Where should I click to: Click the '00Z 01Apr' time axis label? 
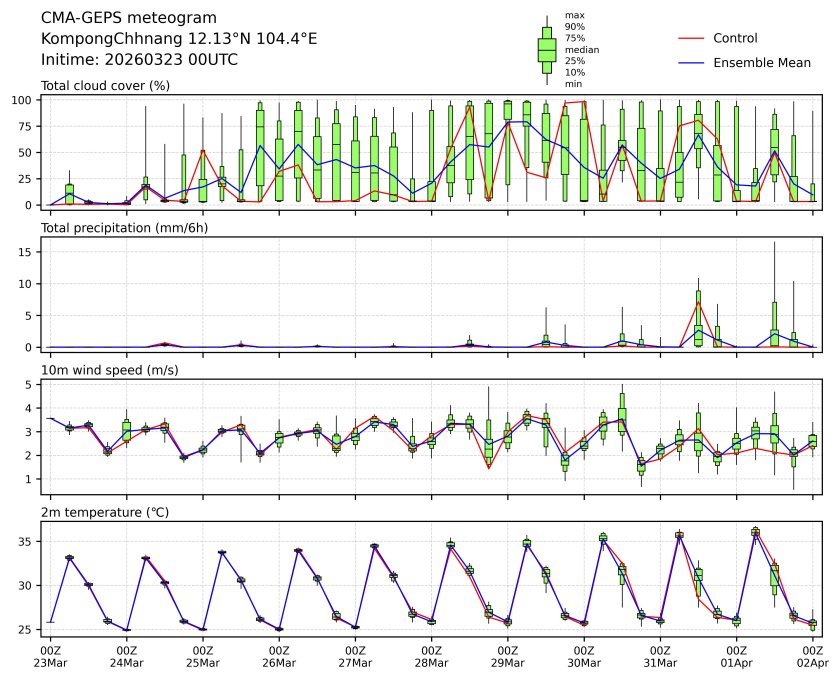pos(736,656)
